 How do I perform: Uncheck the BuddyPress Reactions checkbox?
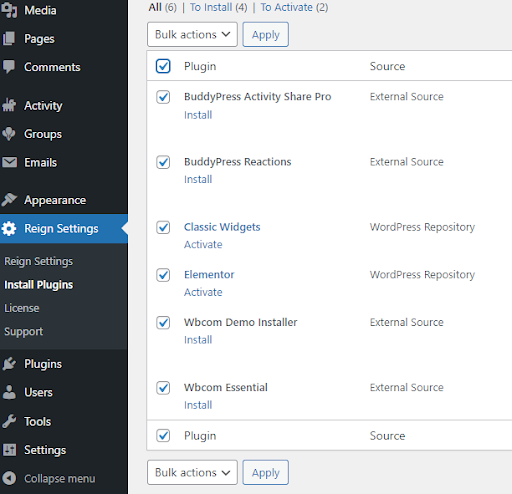tap(163, 162)
